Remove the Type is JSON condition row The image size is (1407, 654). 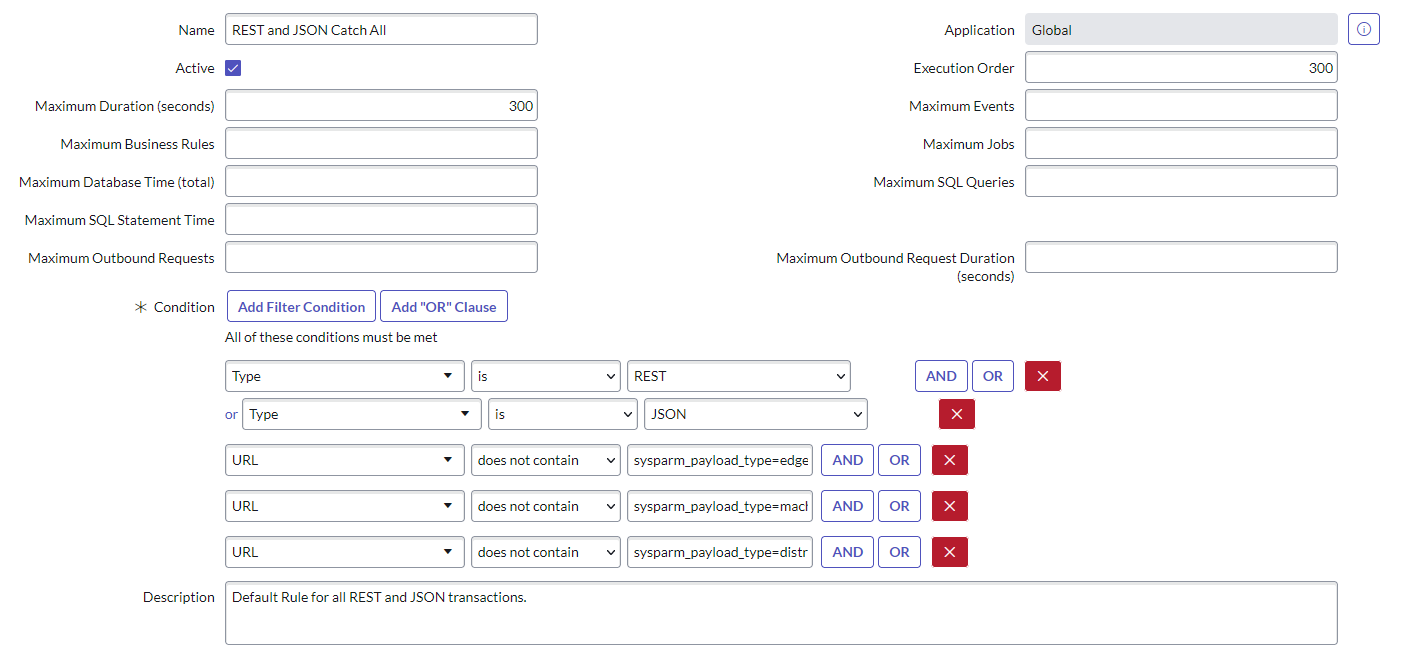[x=956, y=414]
